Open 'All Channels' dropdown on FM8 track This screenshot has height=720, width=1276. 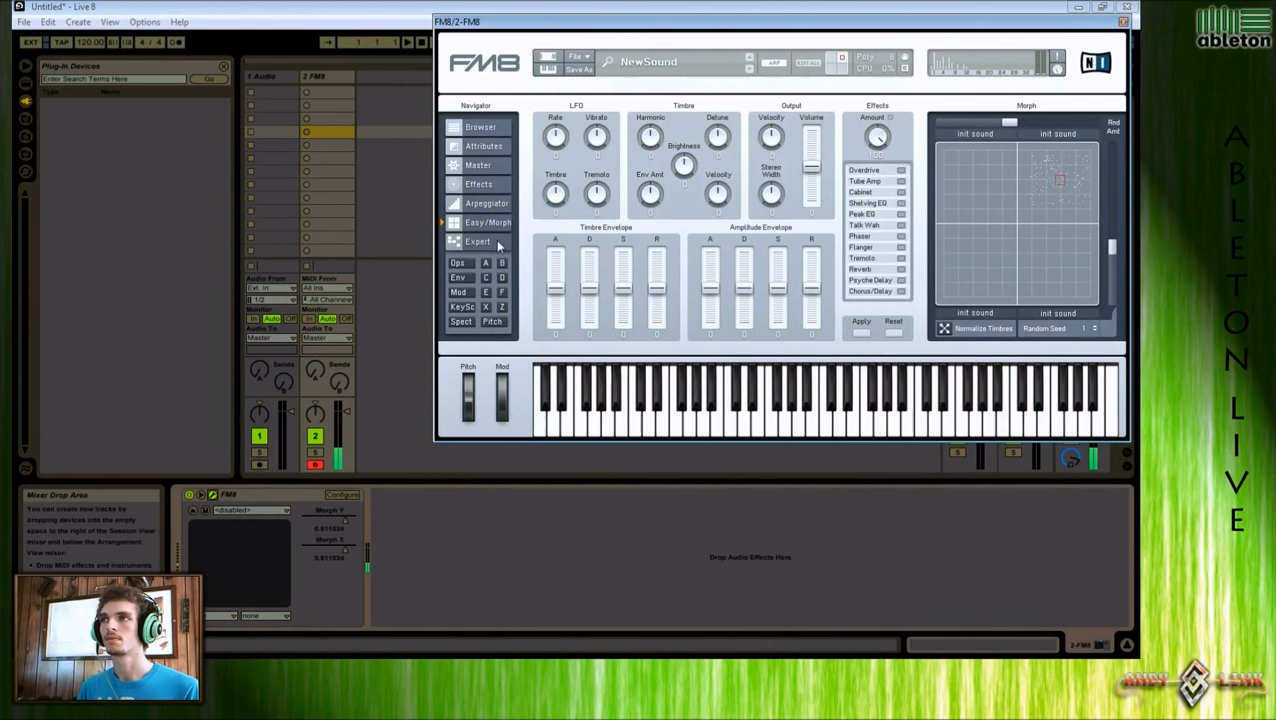(x=327, y=299)
